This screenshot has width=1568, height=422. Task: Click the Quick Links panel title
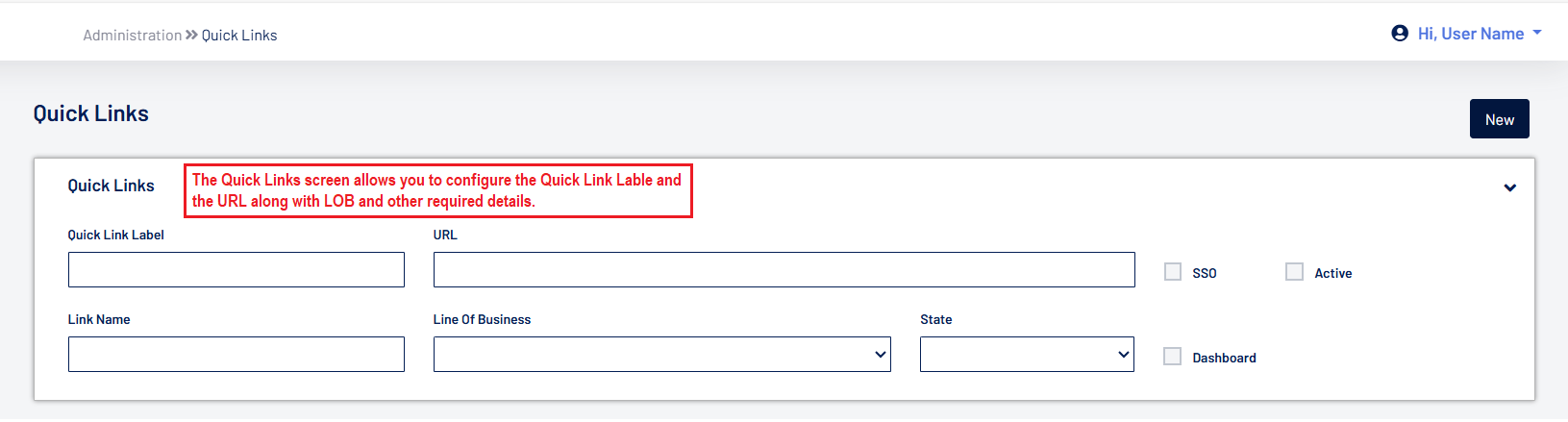point(111,186)
